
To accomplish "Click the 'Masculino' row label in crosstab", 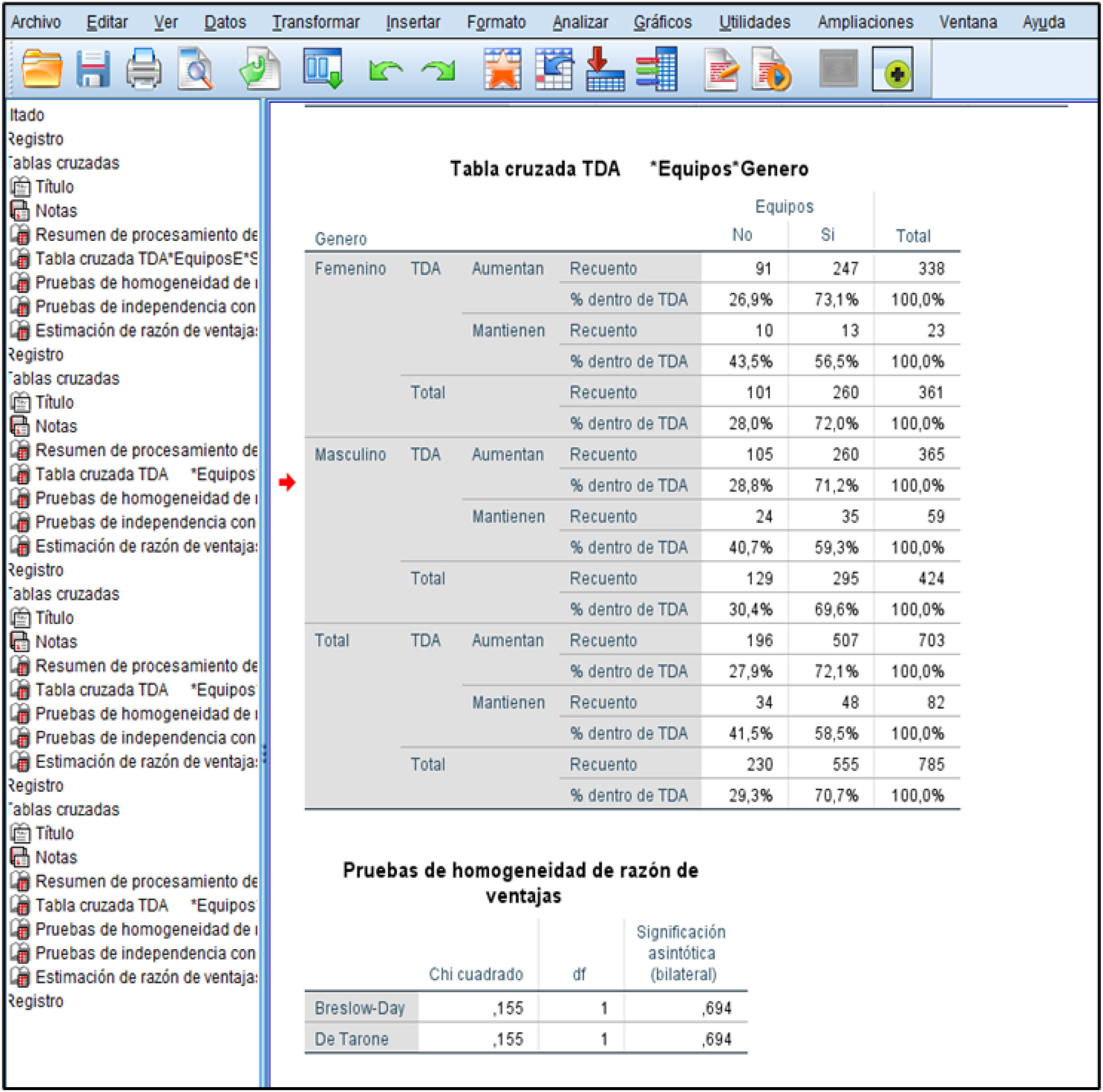I will [x=350, y=455].
